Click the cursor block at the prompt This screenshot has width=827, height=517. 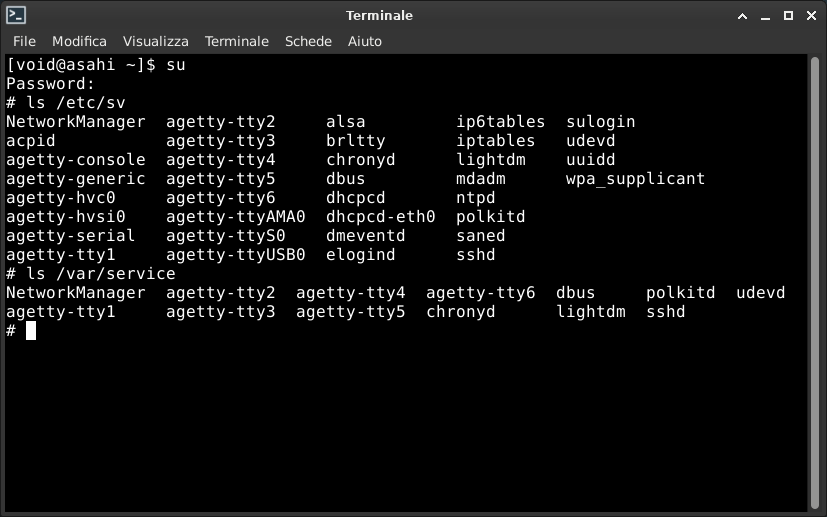point(31,330)
